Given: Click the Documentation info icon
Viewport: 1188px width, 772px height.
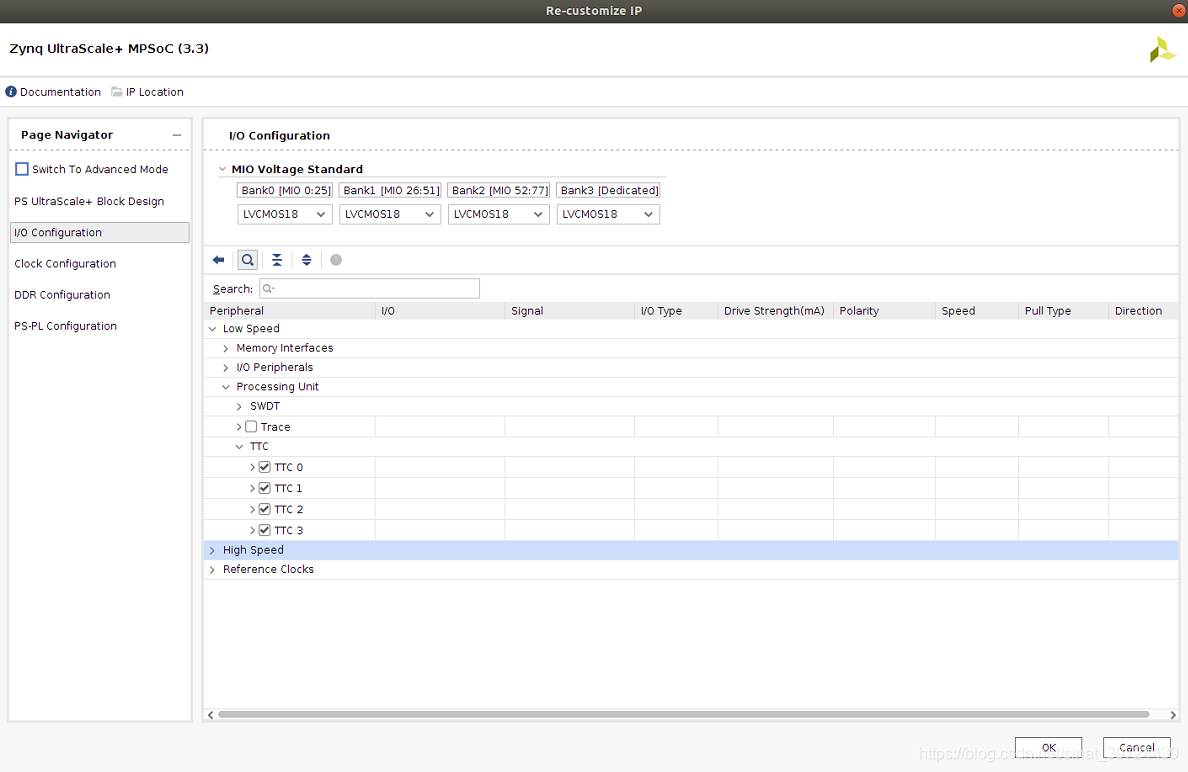Looking at the screenshot, I should (x=11, y=92).
